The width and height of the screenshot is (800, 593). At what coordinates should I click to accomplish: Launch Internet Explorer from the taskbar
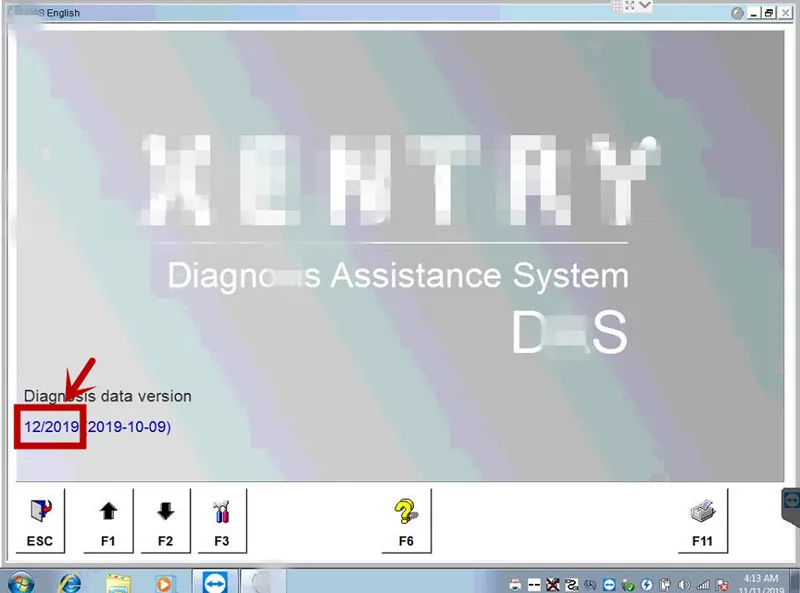tap(70, 583)
